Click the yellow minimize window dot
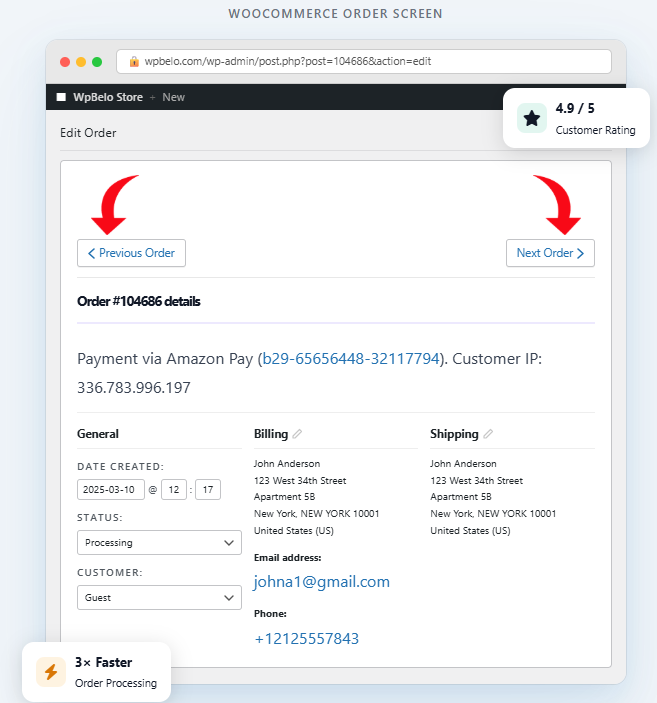Viewport: 657px width, 703px height. tap(81, 61)
